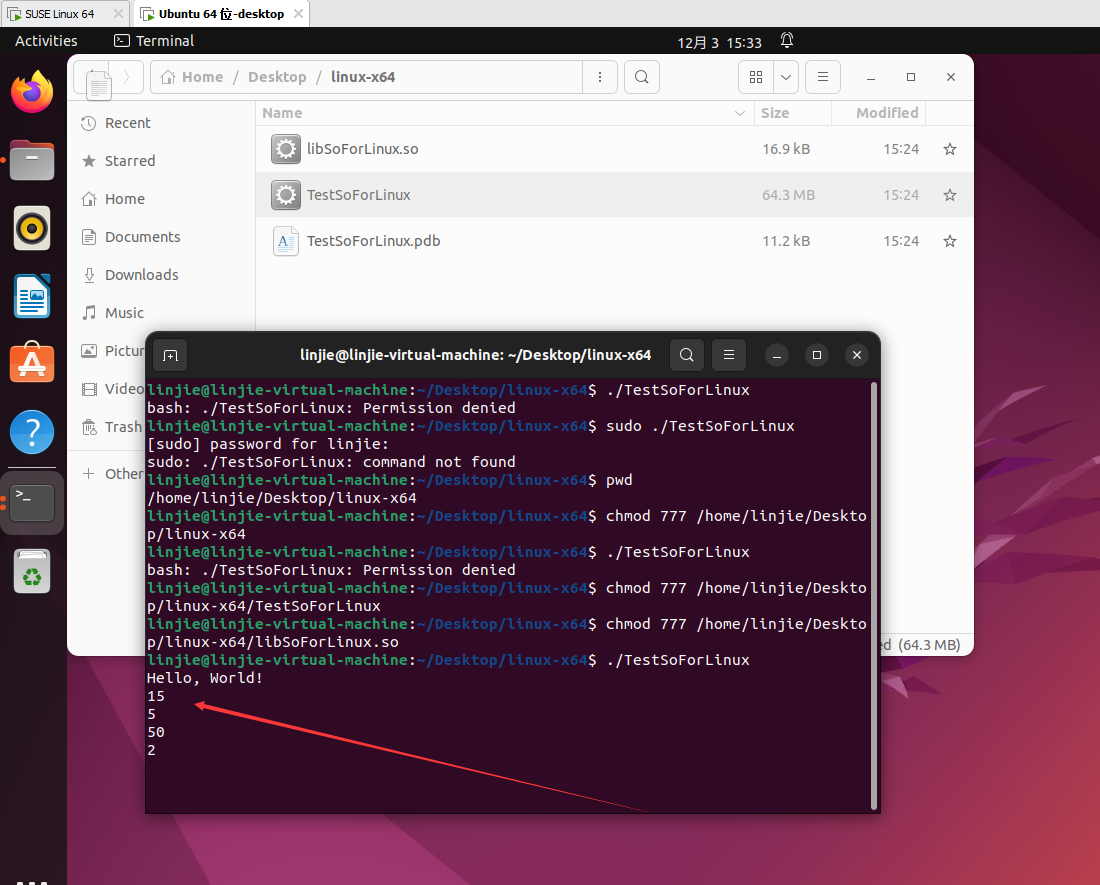Open the Help icon in the dock

point(32,431)
